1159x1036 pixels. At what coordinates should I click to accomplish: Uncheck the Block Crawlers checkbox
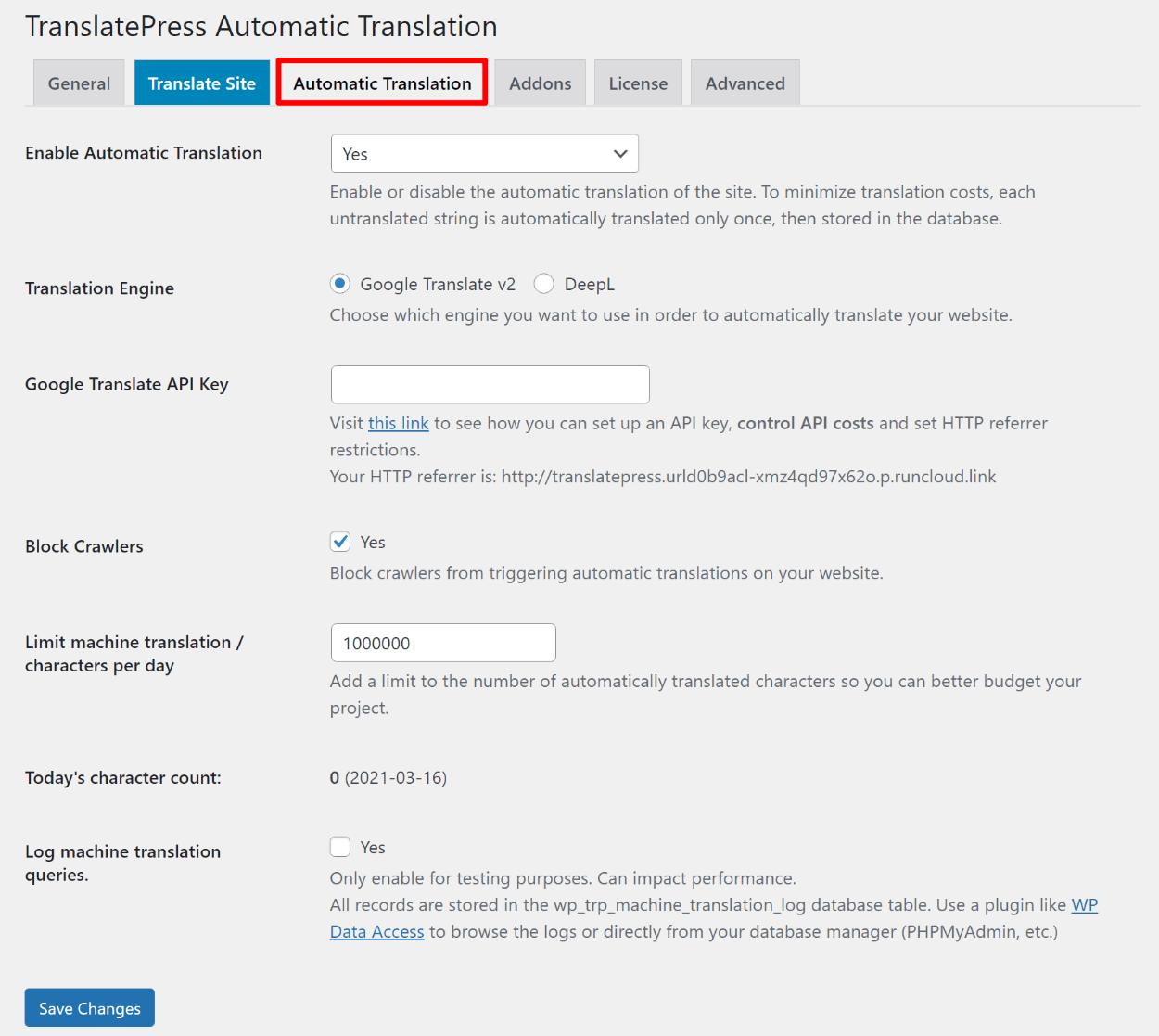point(339,541)
